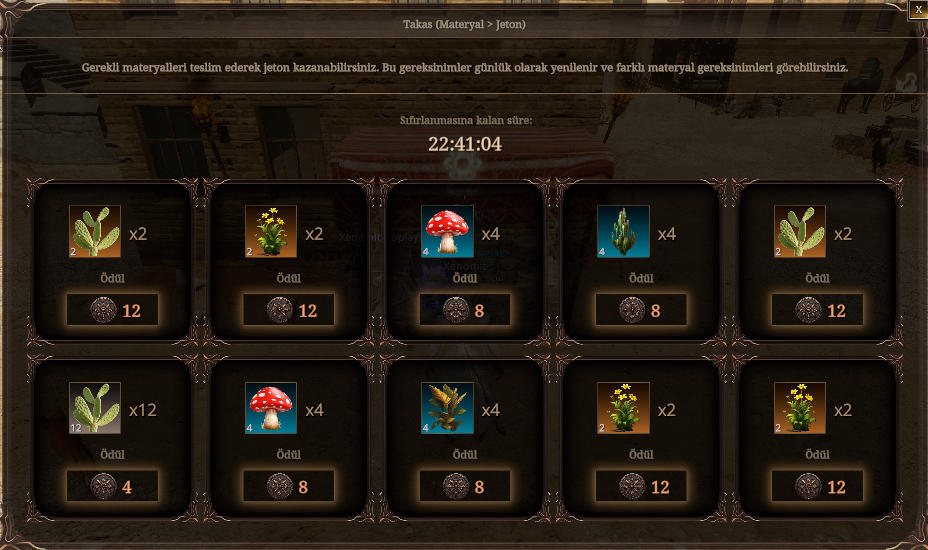
Task: Claim the 12 jeton reward under the top-left cactus
Action: click(112, 310)
